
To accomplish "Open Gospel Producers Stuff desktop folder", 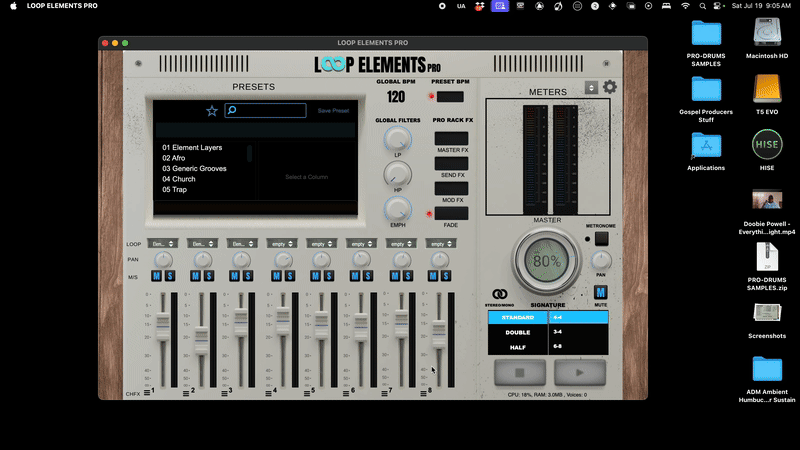I will (706, 89).
